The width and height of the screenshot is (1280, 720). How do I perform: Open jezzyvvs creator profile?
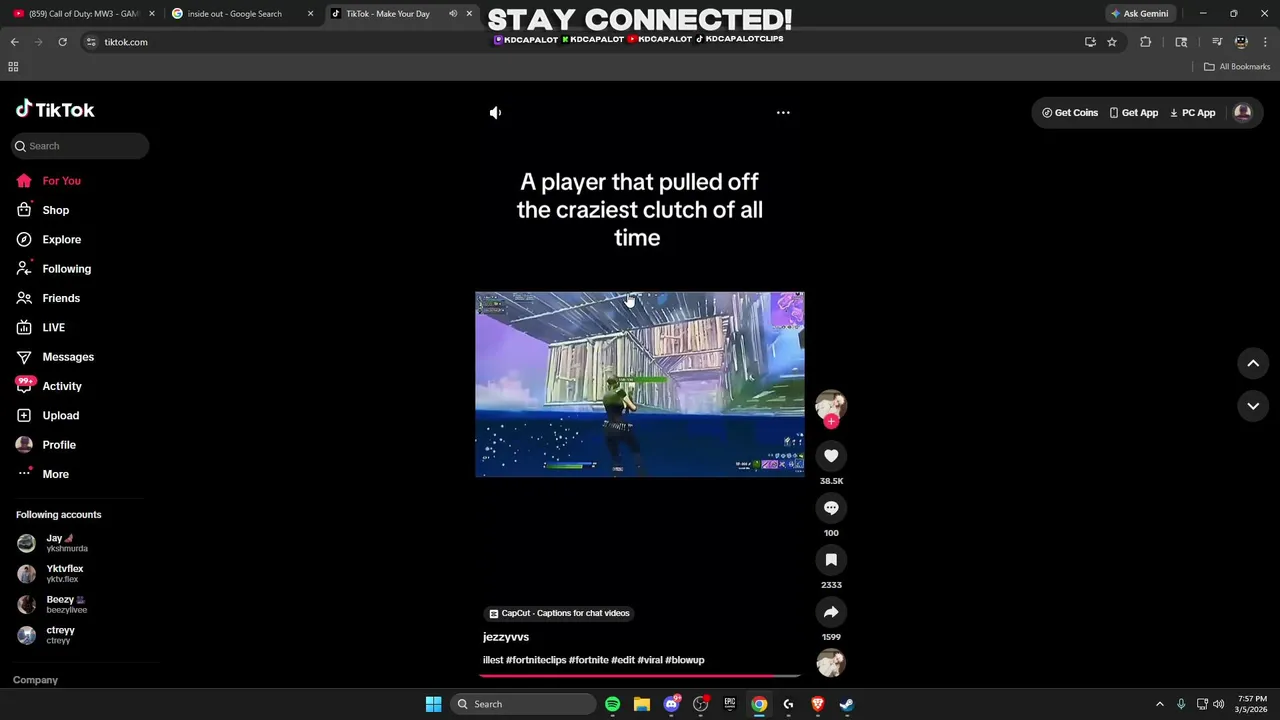506,637
